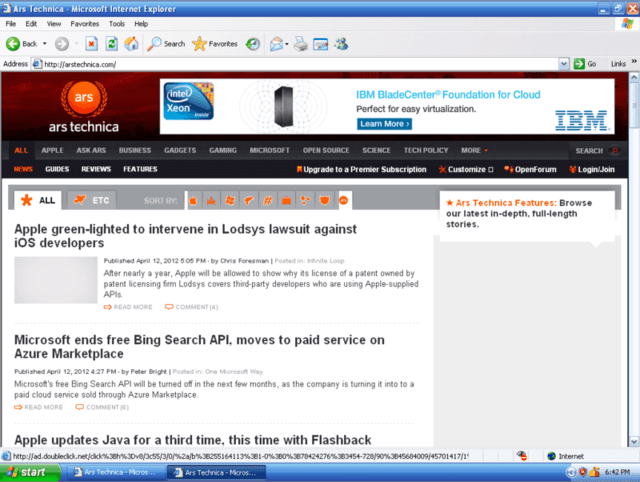Open the FEATURES section
Image resolution: width=640 pixels, height=482 pixels.
[140, 169]
